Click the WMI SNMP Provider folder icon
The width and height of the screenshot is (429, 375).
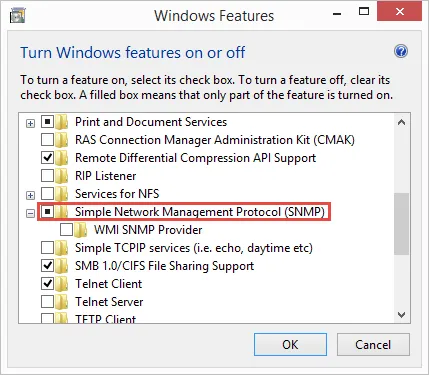(x=81, y=230)
